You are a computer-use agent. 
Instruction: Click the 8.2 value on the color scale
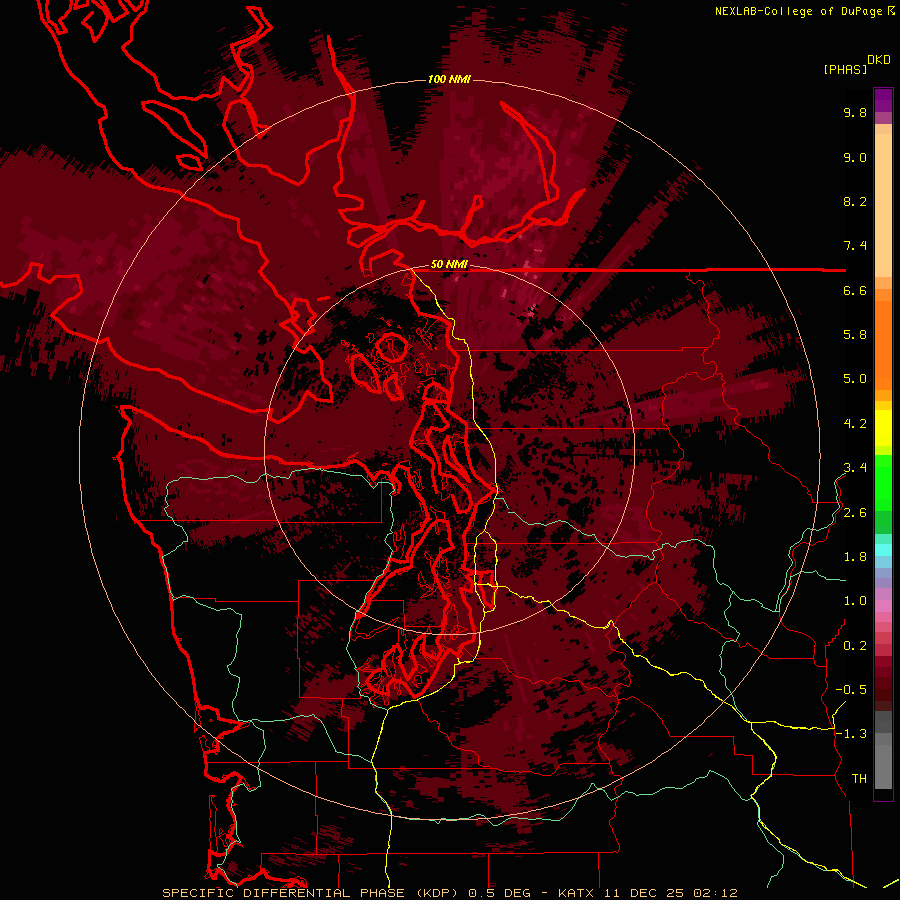[x=855, y=201]
